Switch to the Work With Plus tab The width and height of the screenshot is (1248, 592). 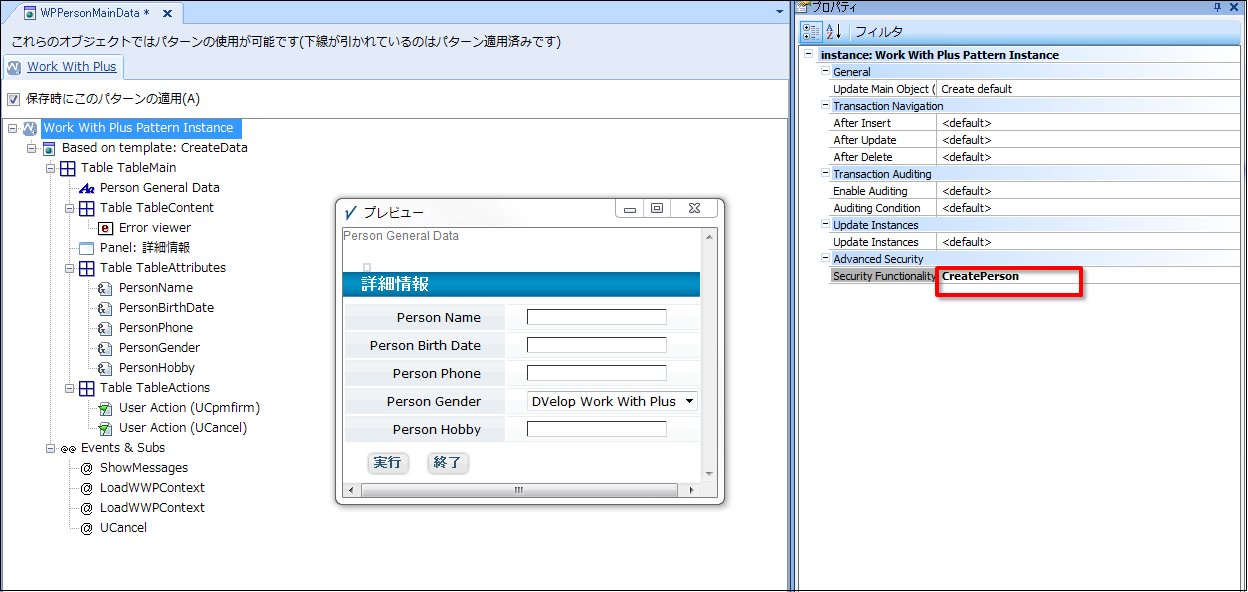point(71,67)
